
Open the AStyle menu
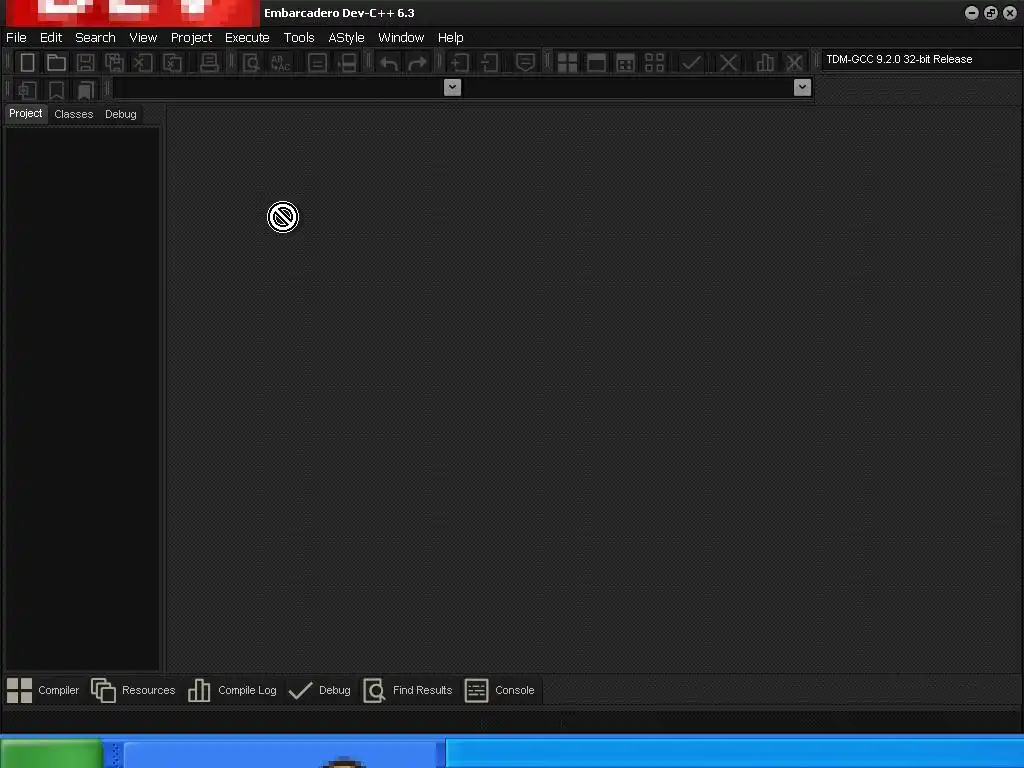[x=346, y=37]
